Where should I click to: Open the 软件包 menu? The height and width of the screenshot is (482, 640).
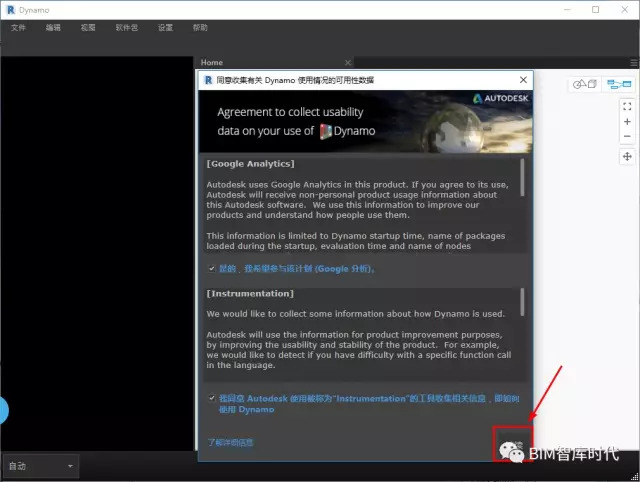tap(127, 28)
